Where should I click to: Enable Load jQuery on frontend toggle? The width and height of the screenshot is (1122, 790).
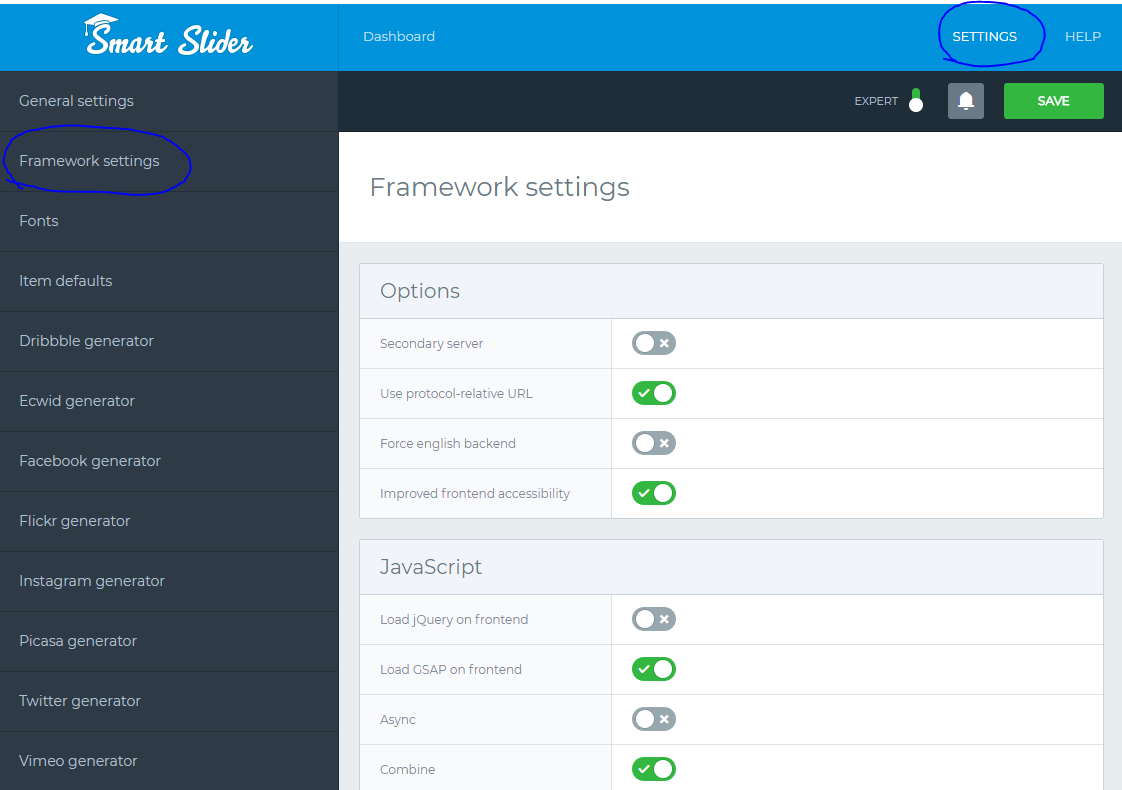[x=653, y=619]
